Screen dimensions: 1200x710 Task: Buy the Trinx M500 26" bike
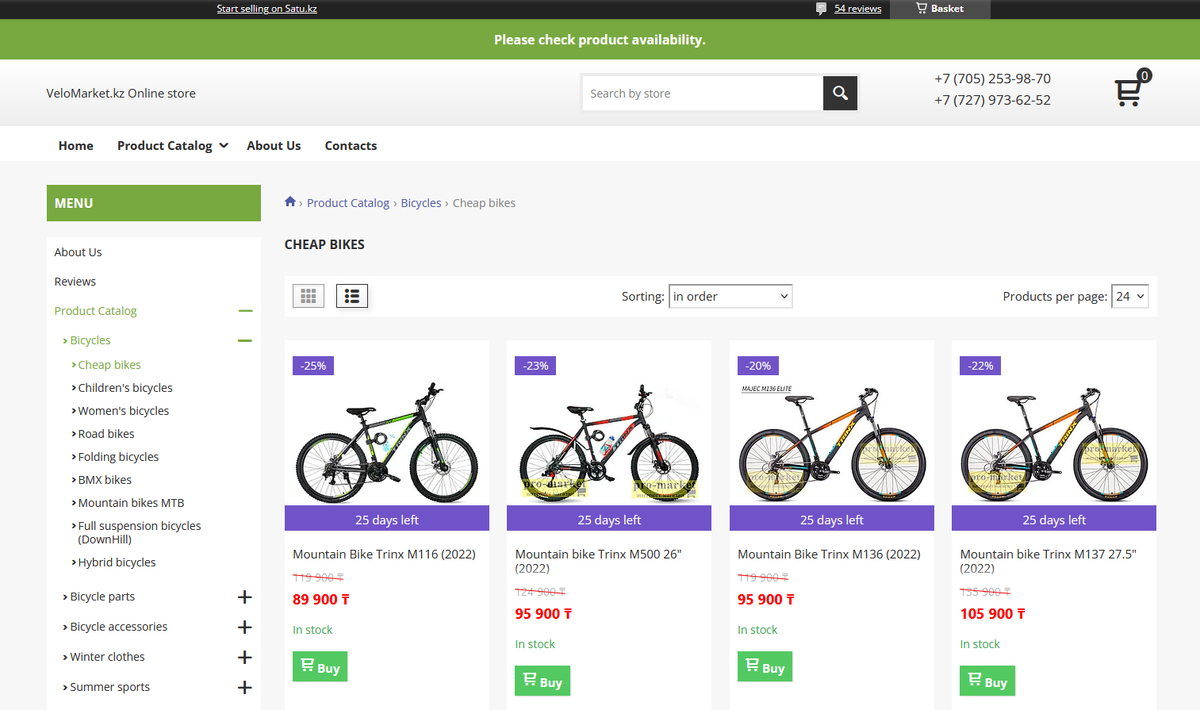click(542, 681)
